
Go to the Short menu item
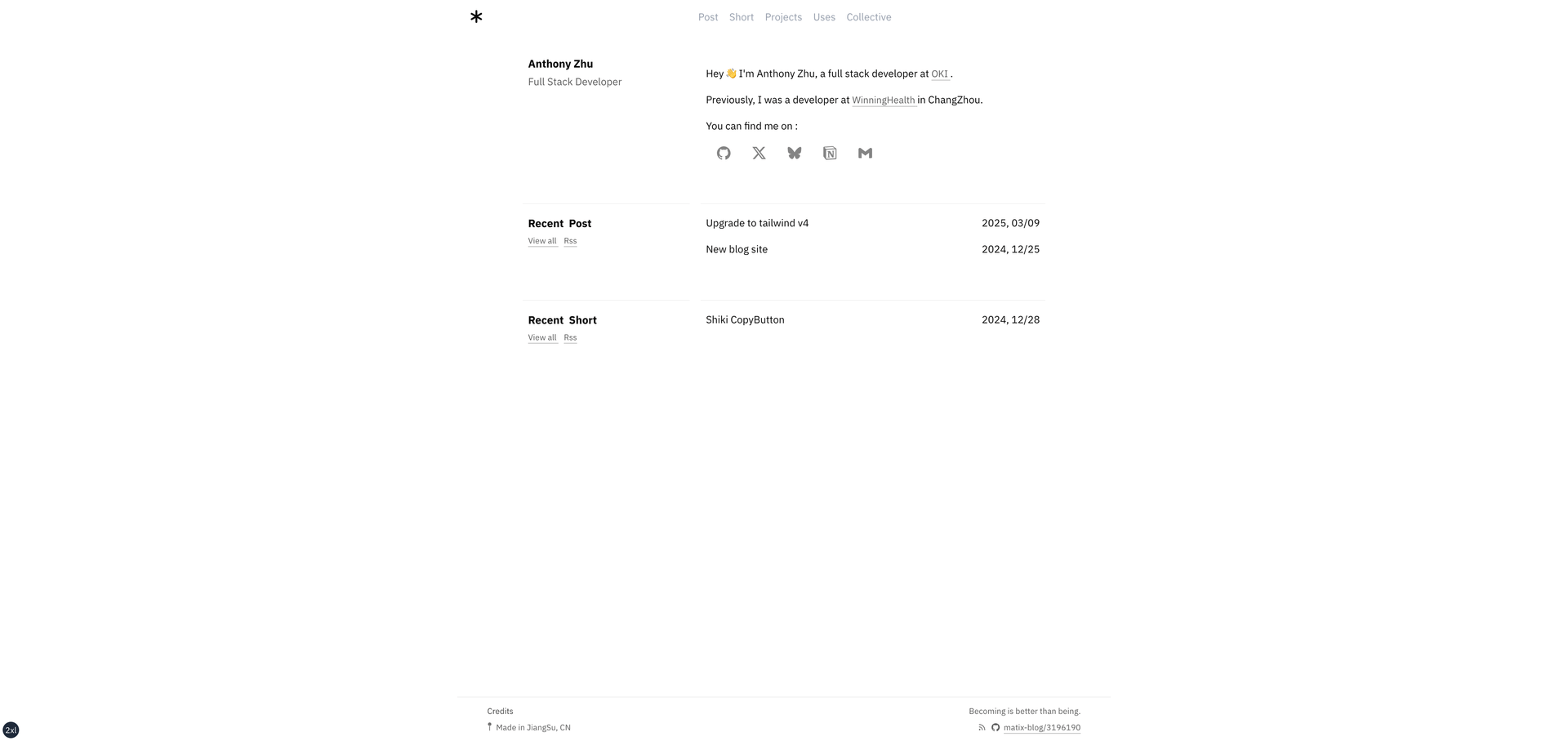[742, 17]
